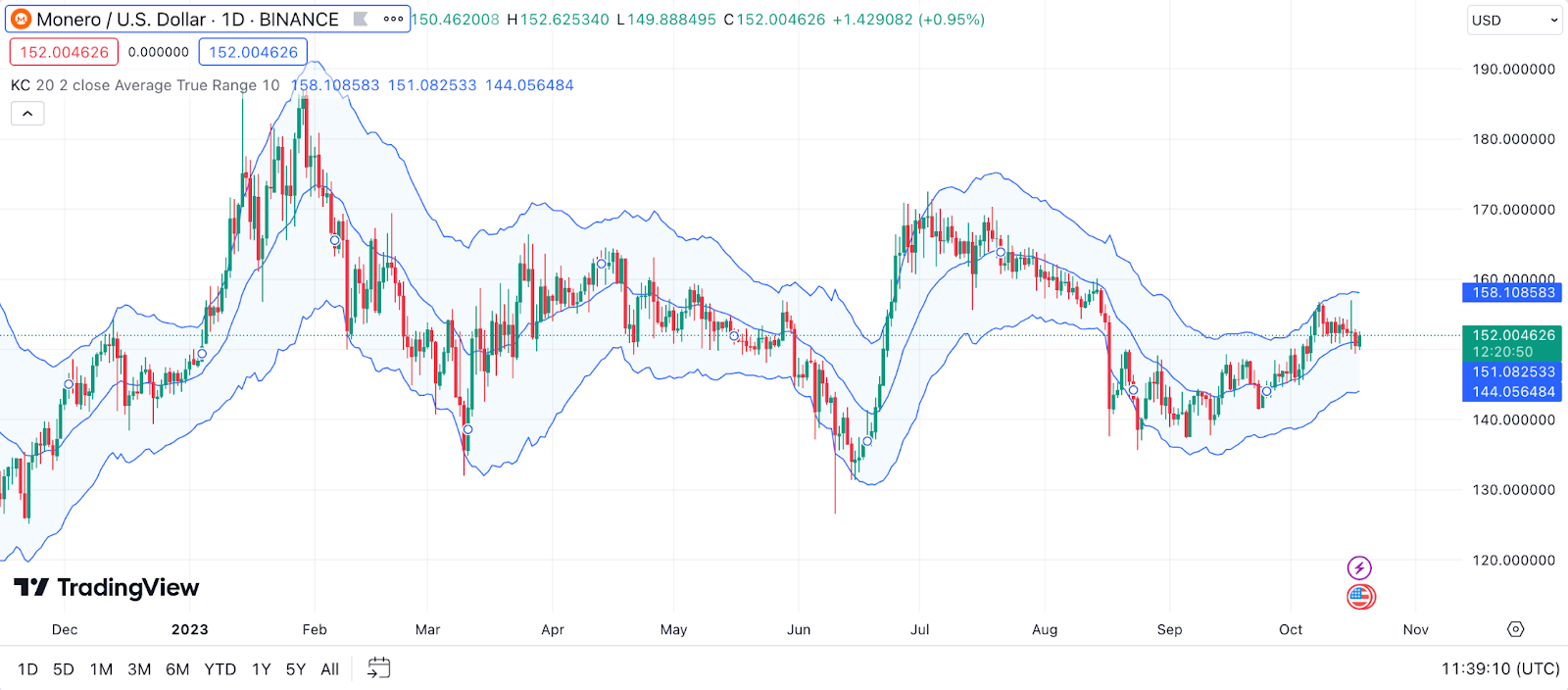
Task: Select the 6M time range
Action: [177, 669]
